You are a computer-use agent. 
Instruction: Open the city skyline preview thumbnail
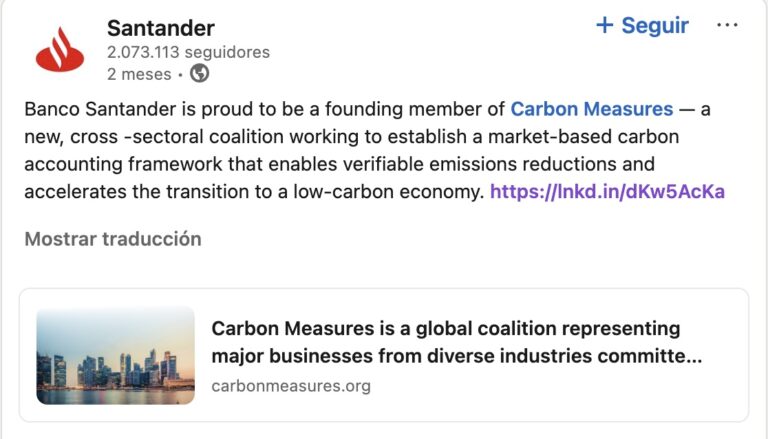tap(116, 355)
